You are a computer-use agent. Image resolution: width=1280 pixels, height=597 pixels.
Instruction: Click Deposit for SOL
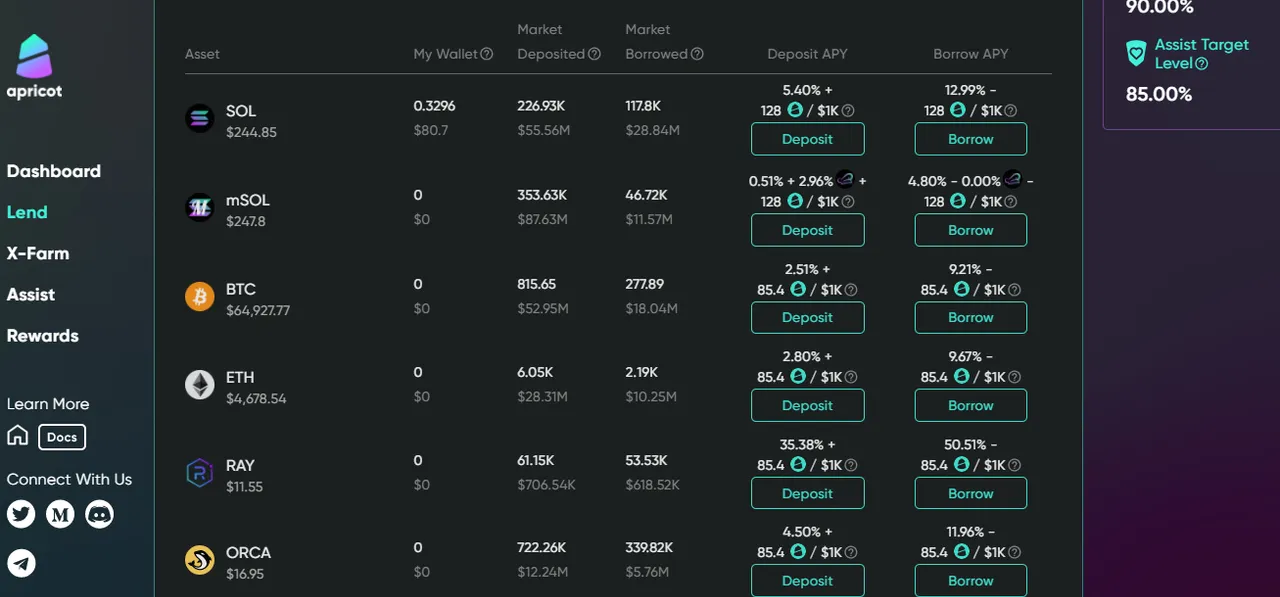[x=808, y=139]
